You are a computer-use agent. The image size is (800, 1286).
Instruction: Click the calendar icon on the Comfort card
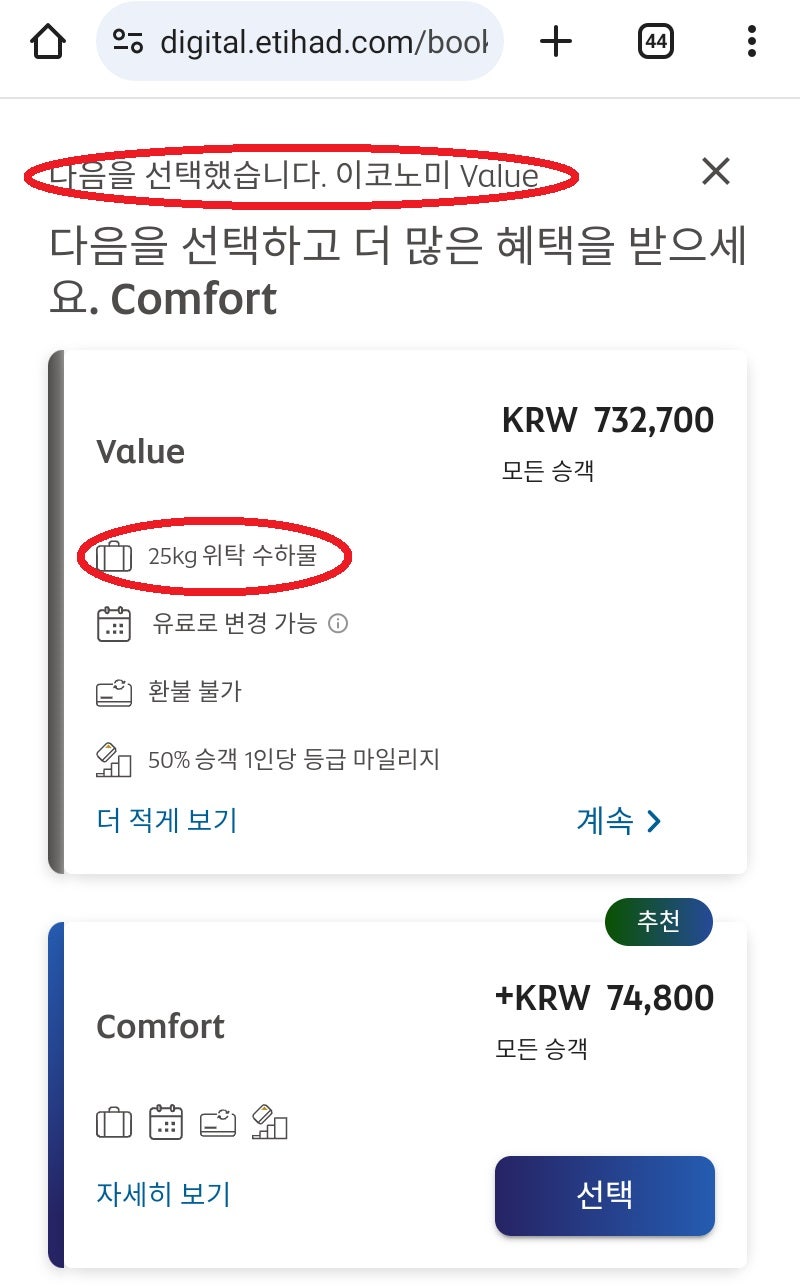point(165,1122)
